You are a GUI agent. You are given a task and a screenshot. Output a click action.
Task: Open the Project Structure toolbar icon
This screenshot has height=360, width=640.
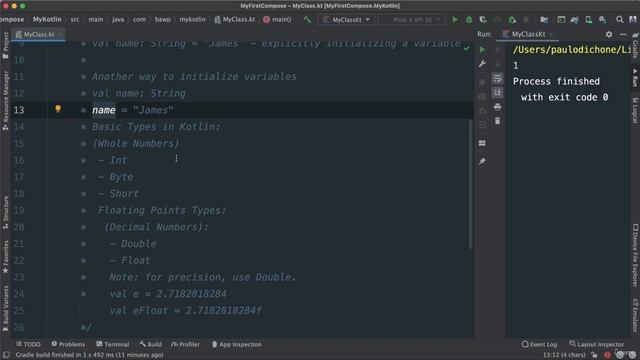pyautogui.click(x=544, y=19)
